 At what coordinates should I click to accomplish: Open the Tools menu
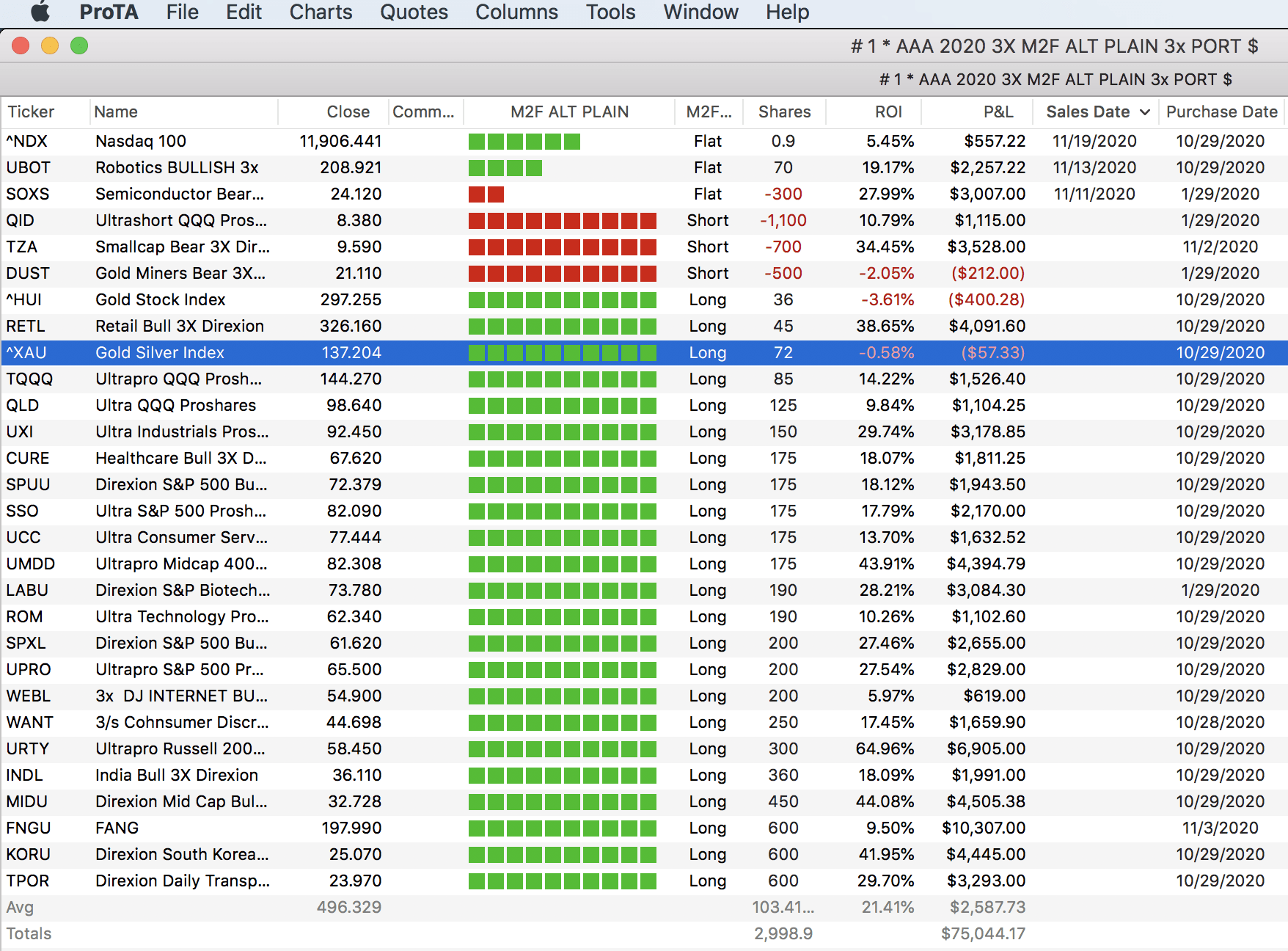click(x=610, y=12)
